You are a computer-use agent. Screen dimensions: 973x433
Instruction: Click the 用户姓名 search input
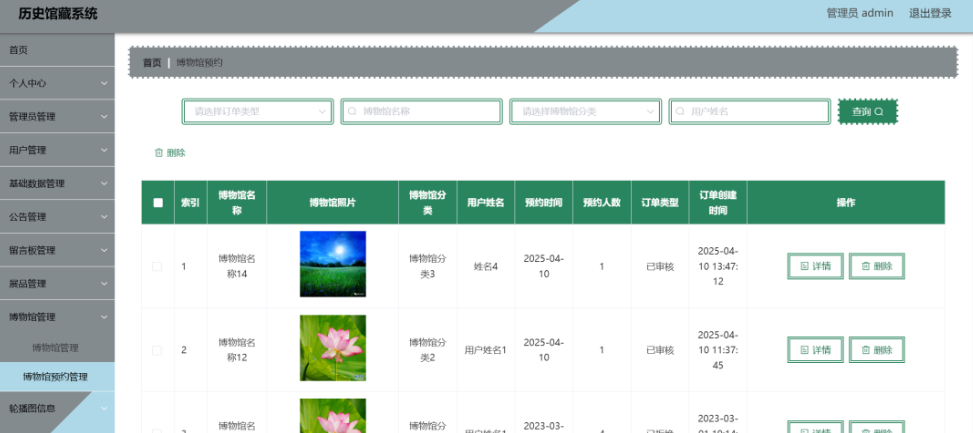pos(749,112)
